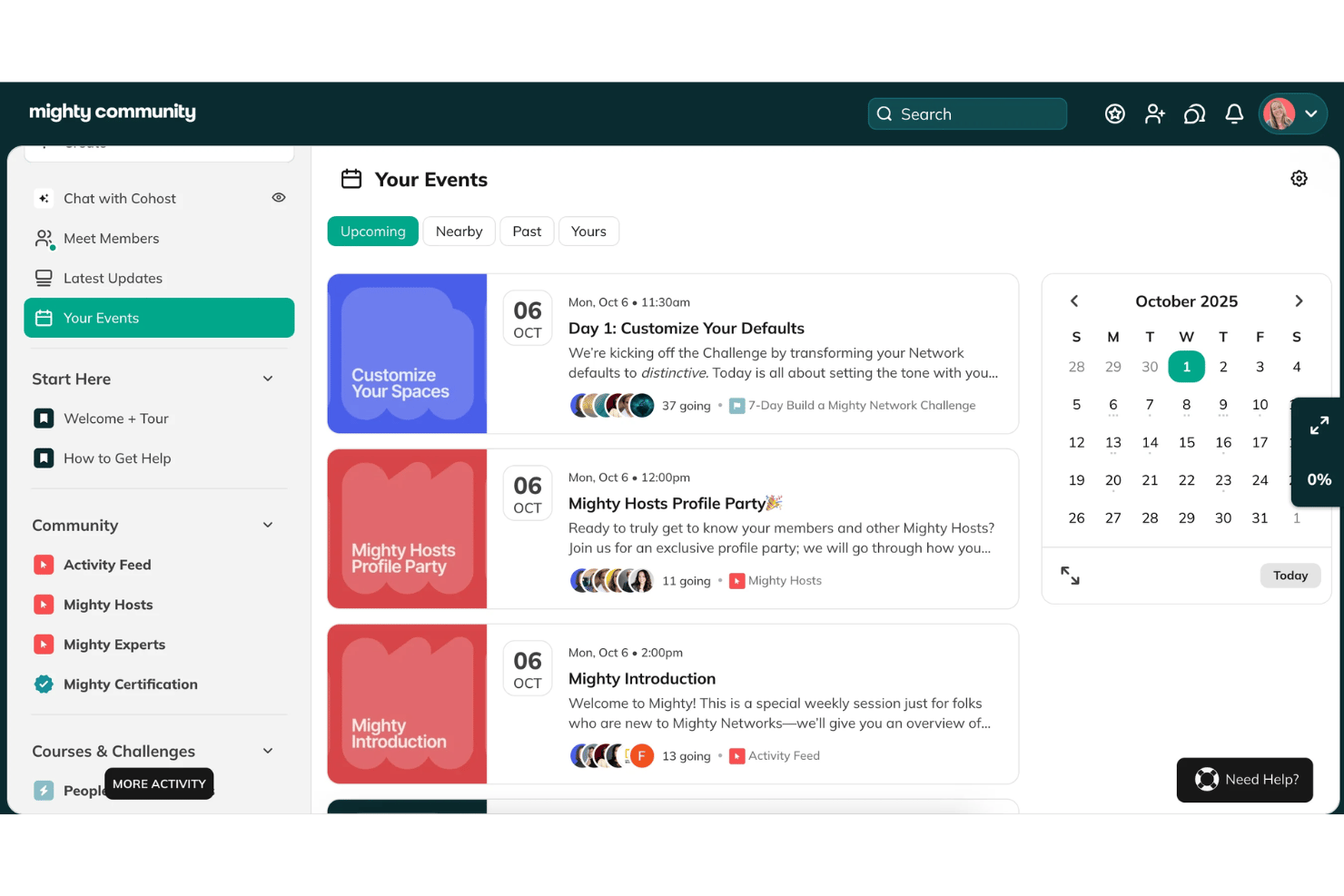1344x896 pixels.
Task: Collapse the Start Here section
Action: 268,379
